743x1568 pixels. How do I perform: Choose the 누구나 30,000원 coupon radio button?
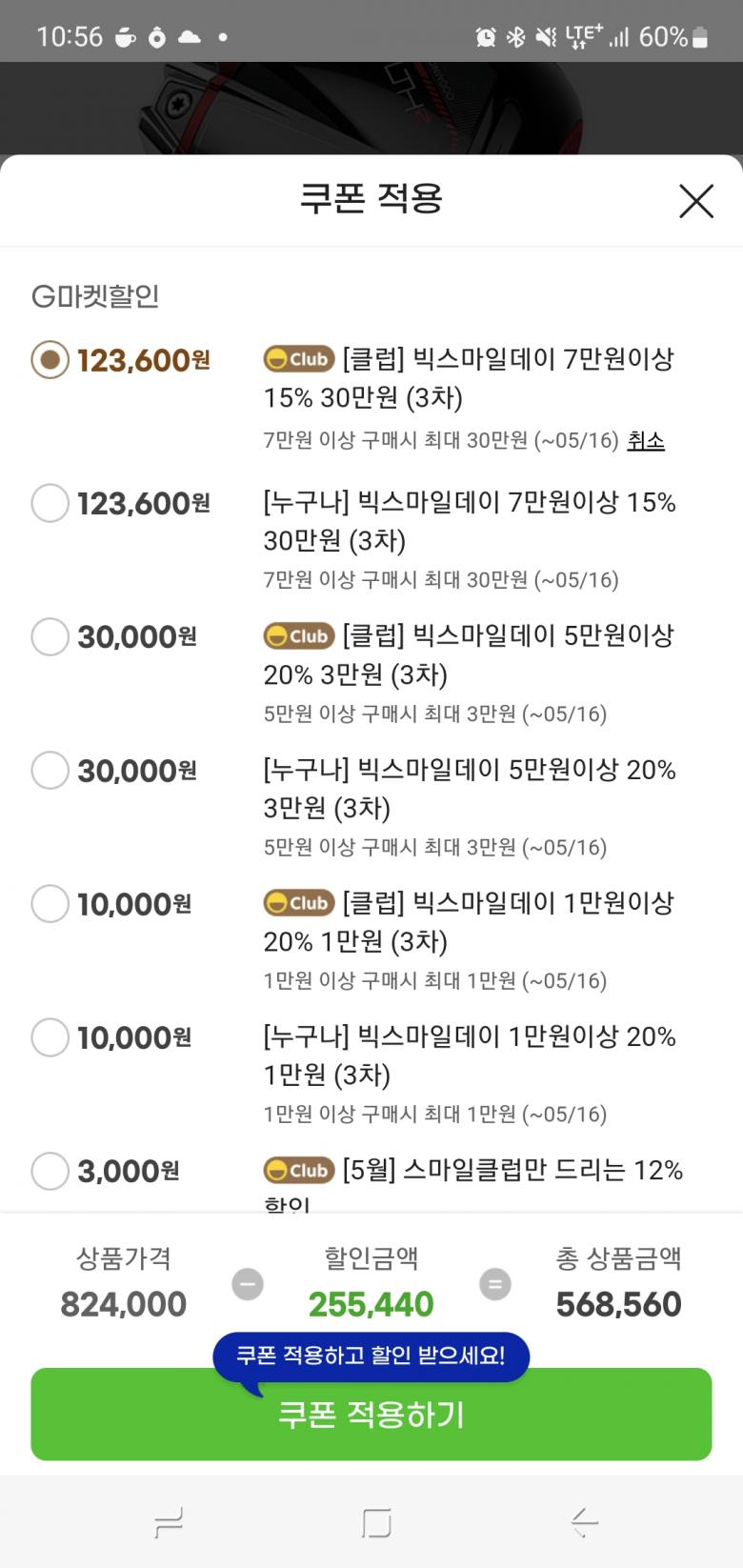(x=50, y=770)
